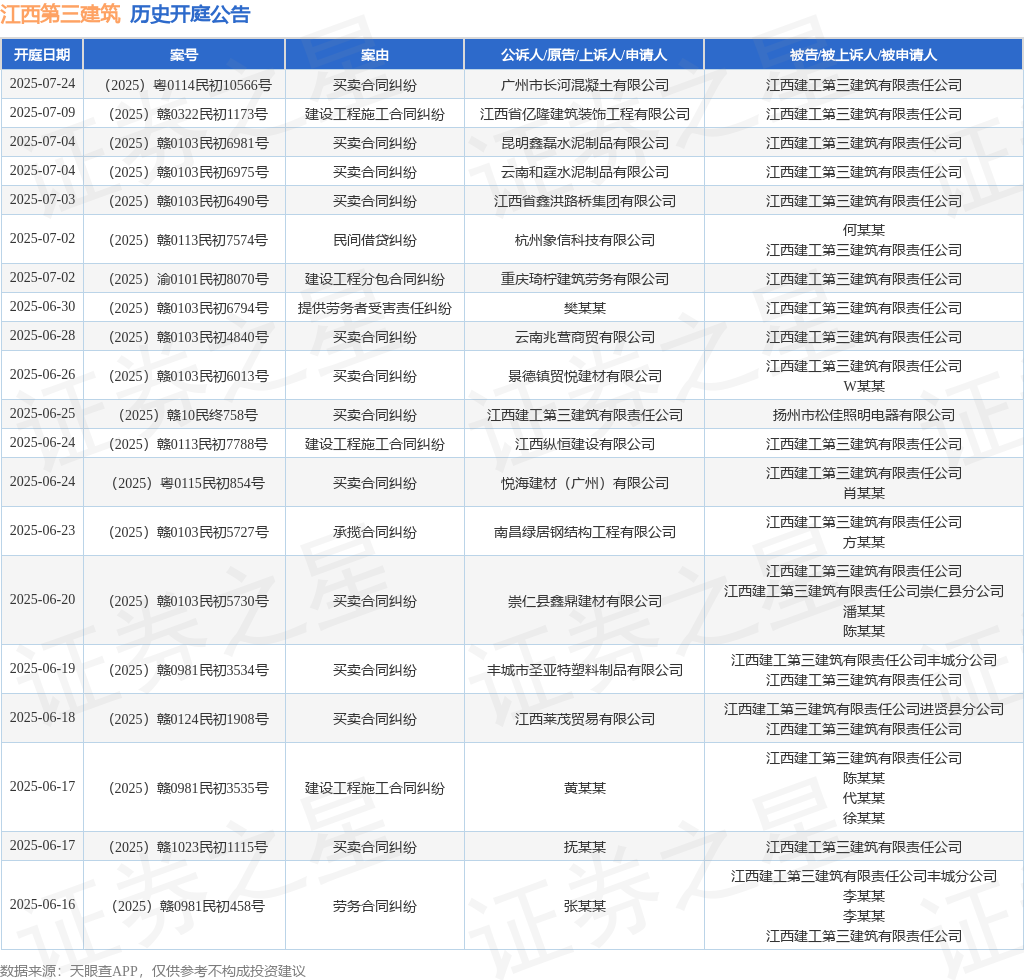The height and width of the screenshot is (980, 1024).
Task: Click plaintiff 景德镇贸悦建材有限公司
Action: click(x=584, y=376)
